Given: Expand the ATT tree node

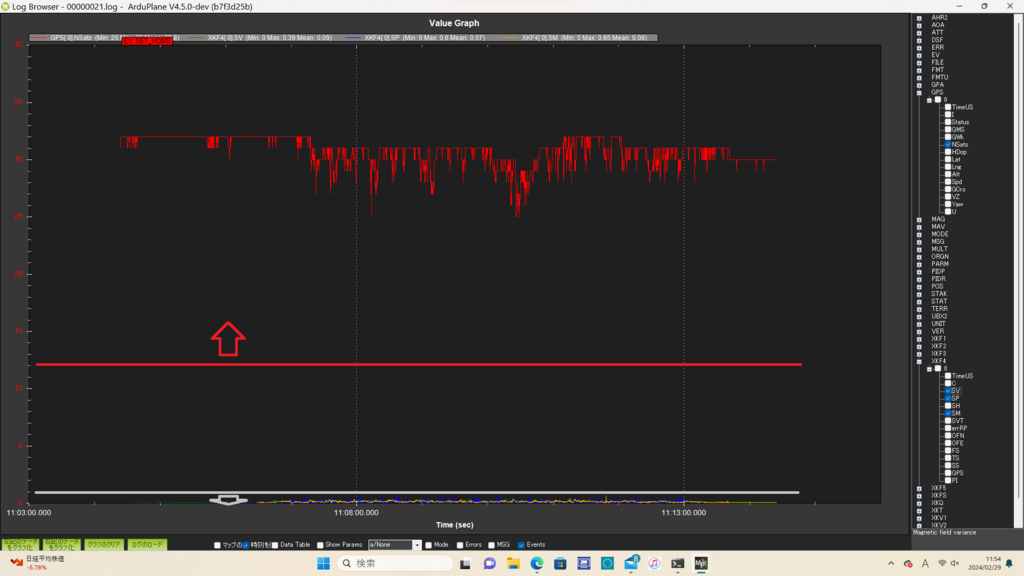Looking at the screenshot, I should tap(919, 33).
